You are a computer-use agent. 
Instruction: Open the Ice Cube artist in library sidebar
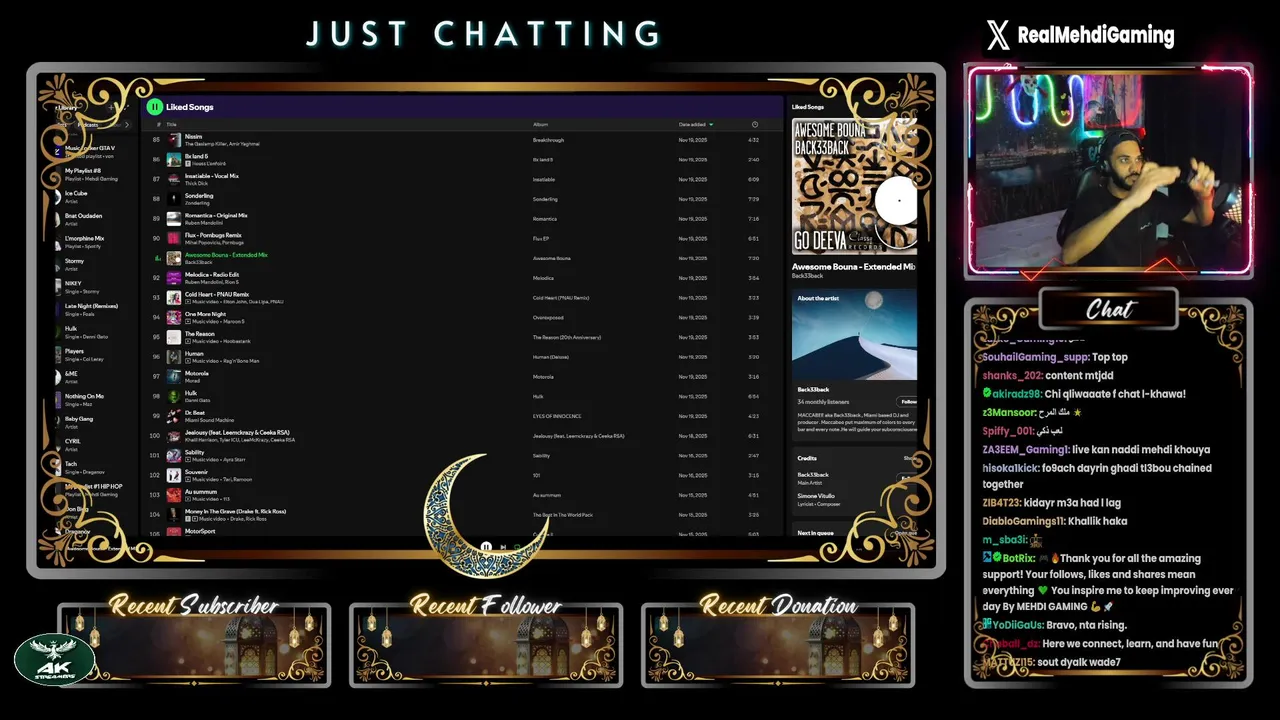point(90,197)
